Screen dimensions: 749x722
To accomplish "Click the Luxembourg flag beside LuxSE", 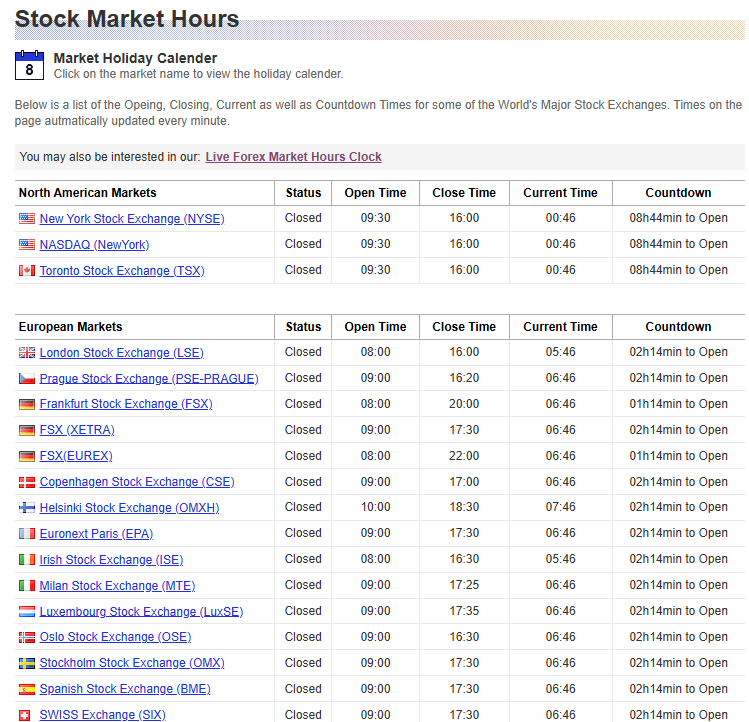I will click(27, 612).
